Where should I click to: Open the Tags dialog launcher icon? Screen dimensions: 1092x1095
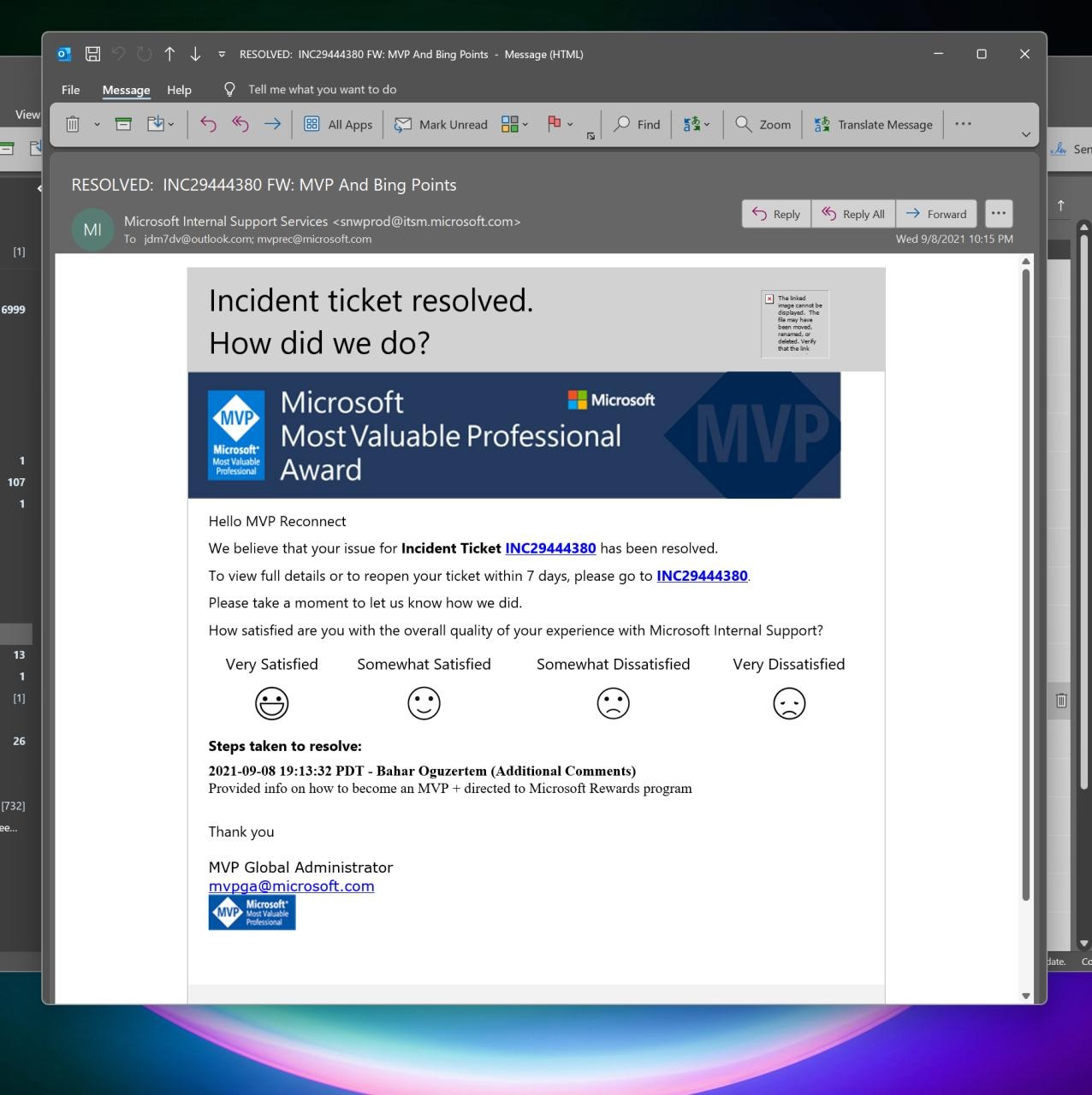[591, 136]
